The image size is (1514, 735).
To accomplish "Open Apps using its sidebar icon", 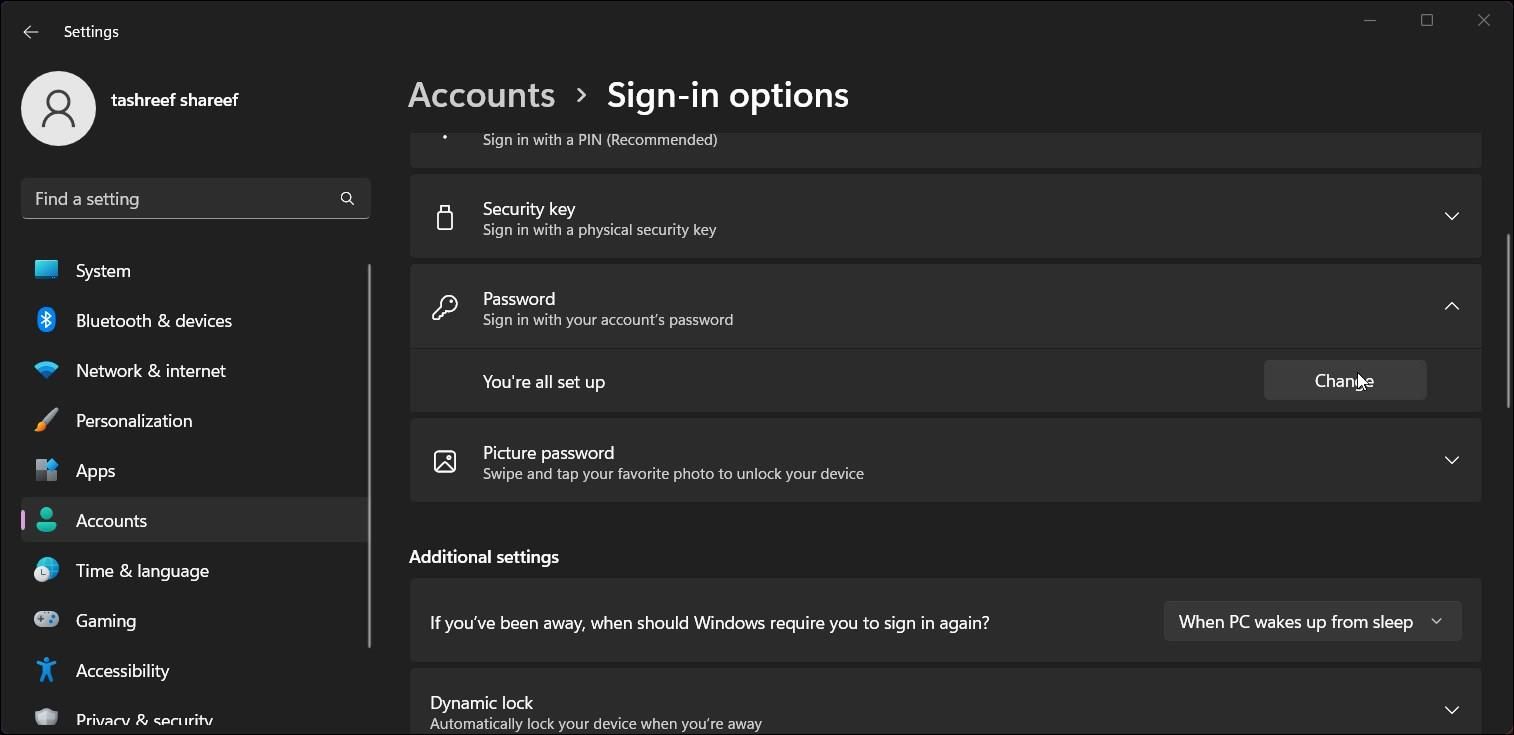I will 46,470.
